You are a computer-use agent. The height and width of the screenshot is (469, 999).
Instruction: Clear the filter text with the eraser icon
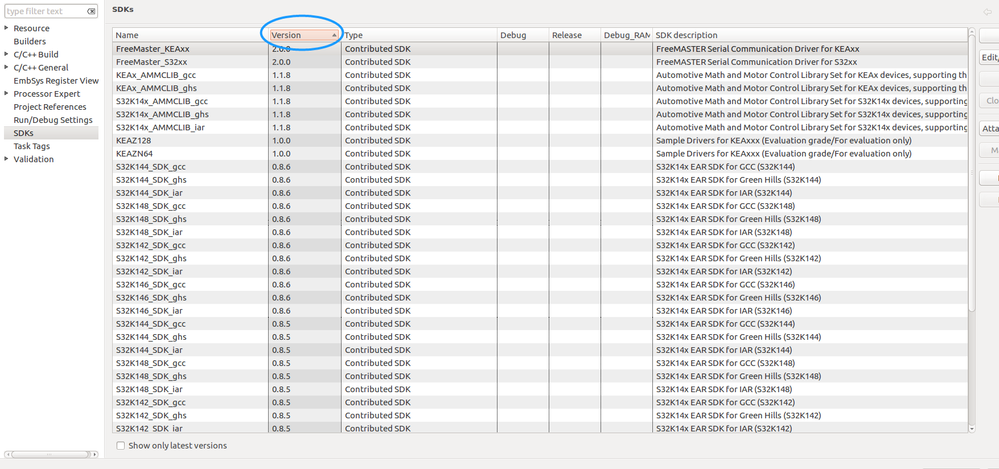pyautogui.click(x=92, y=11)
